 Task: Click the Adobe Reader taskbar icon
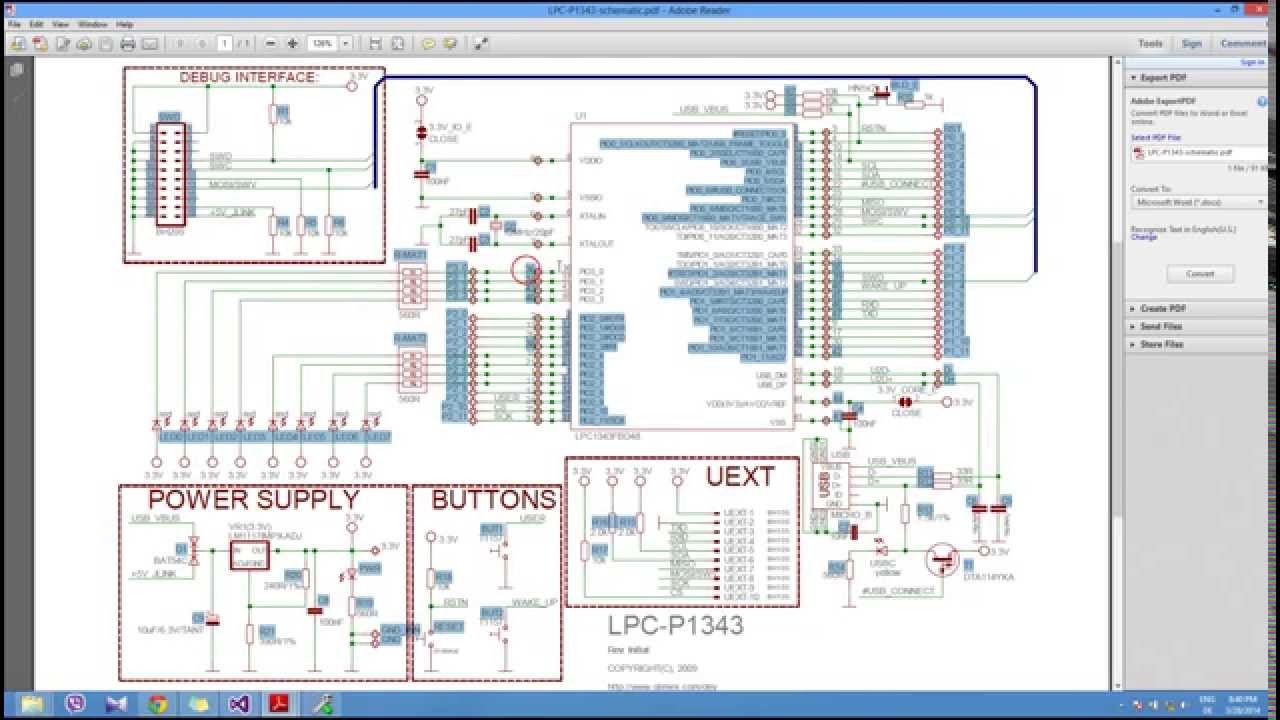tap(279, 704)
